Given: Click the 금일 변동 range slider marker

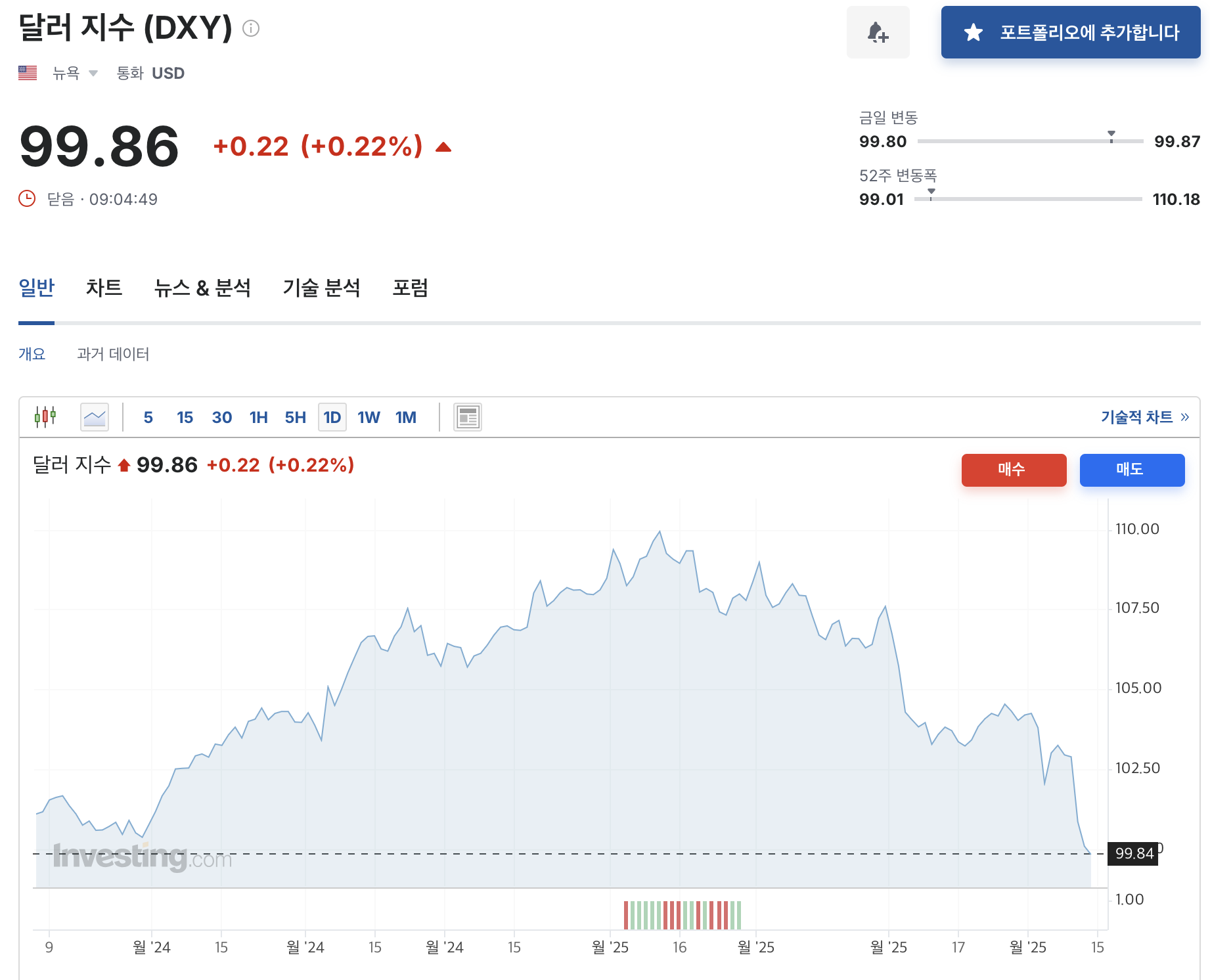Looking at the screenshot, I should pyautogui.click(x=1111, y=136).
